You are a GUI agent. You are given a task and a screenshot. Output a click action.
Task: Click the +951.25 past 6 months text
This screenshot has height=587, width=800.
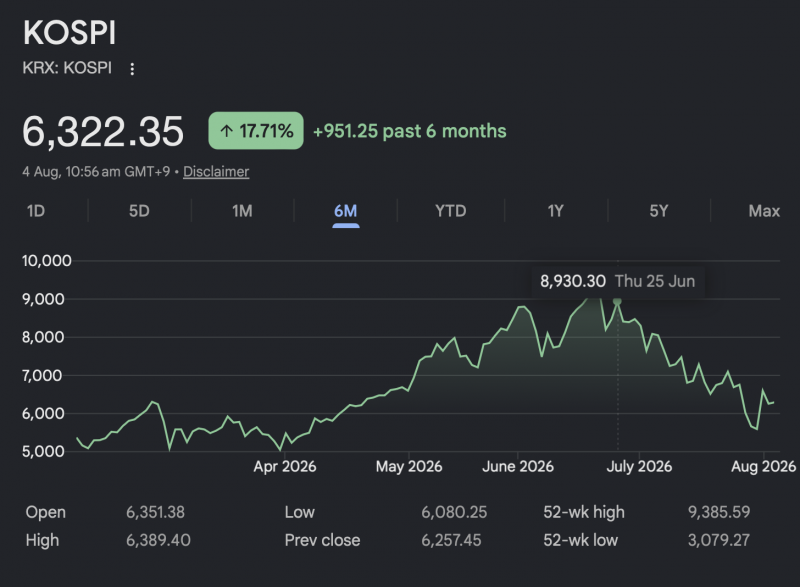(410, 131)
